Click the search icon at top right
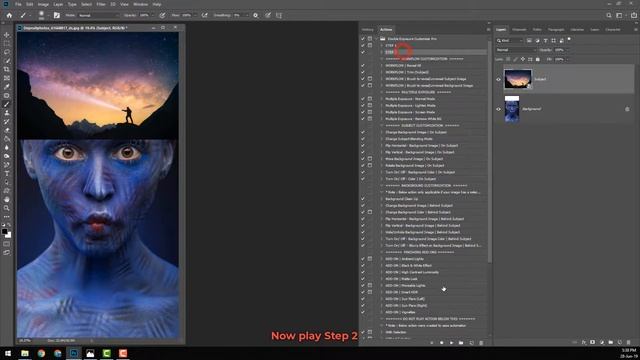Screen dimensions: 640x360 609,15
